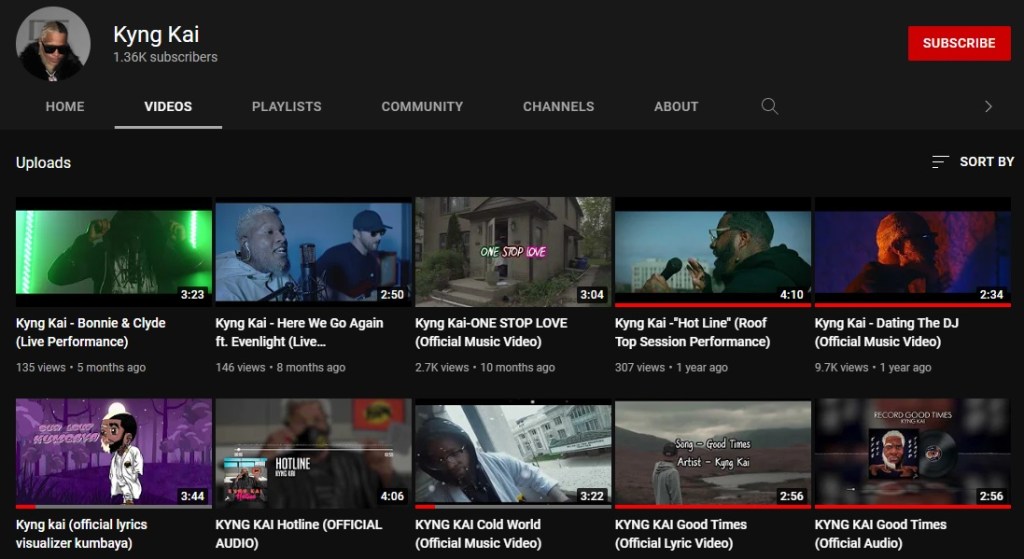The height and width of the screenshot is (559, 1024).
Task: Open the Sort By dropdown
Action: click(x=972, y=161)
